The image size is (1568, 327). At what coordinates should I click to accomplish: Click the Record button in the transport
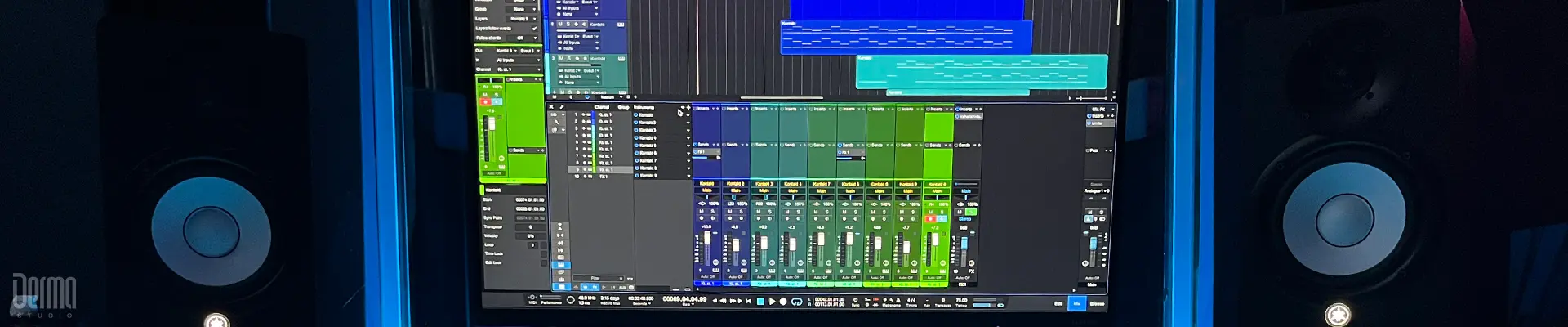pyautogui.click(x=783, y=302)
